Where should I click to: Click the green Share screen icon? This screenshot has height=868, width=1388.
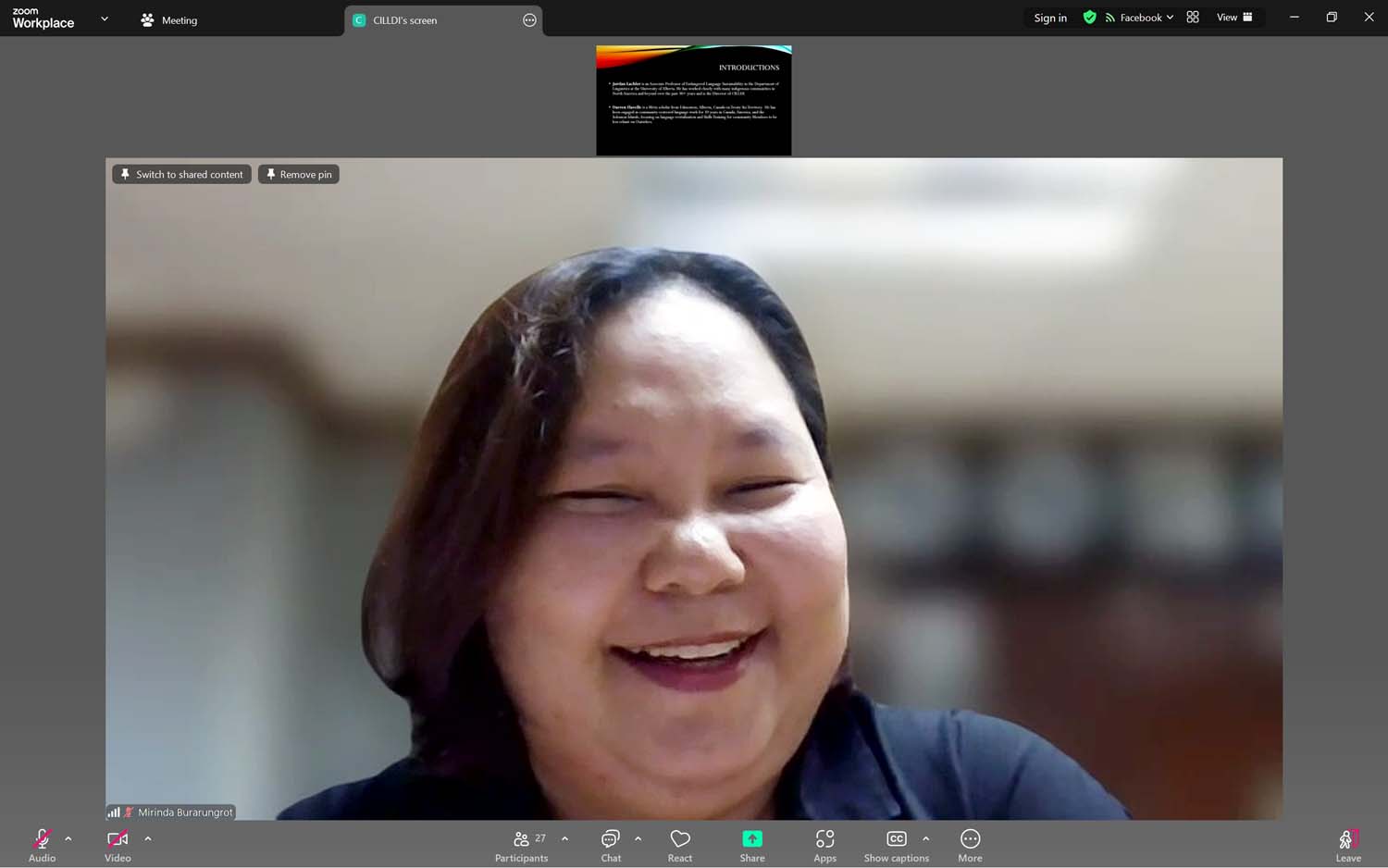point(752,838)
